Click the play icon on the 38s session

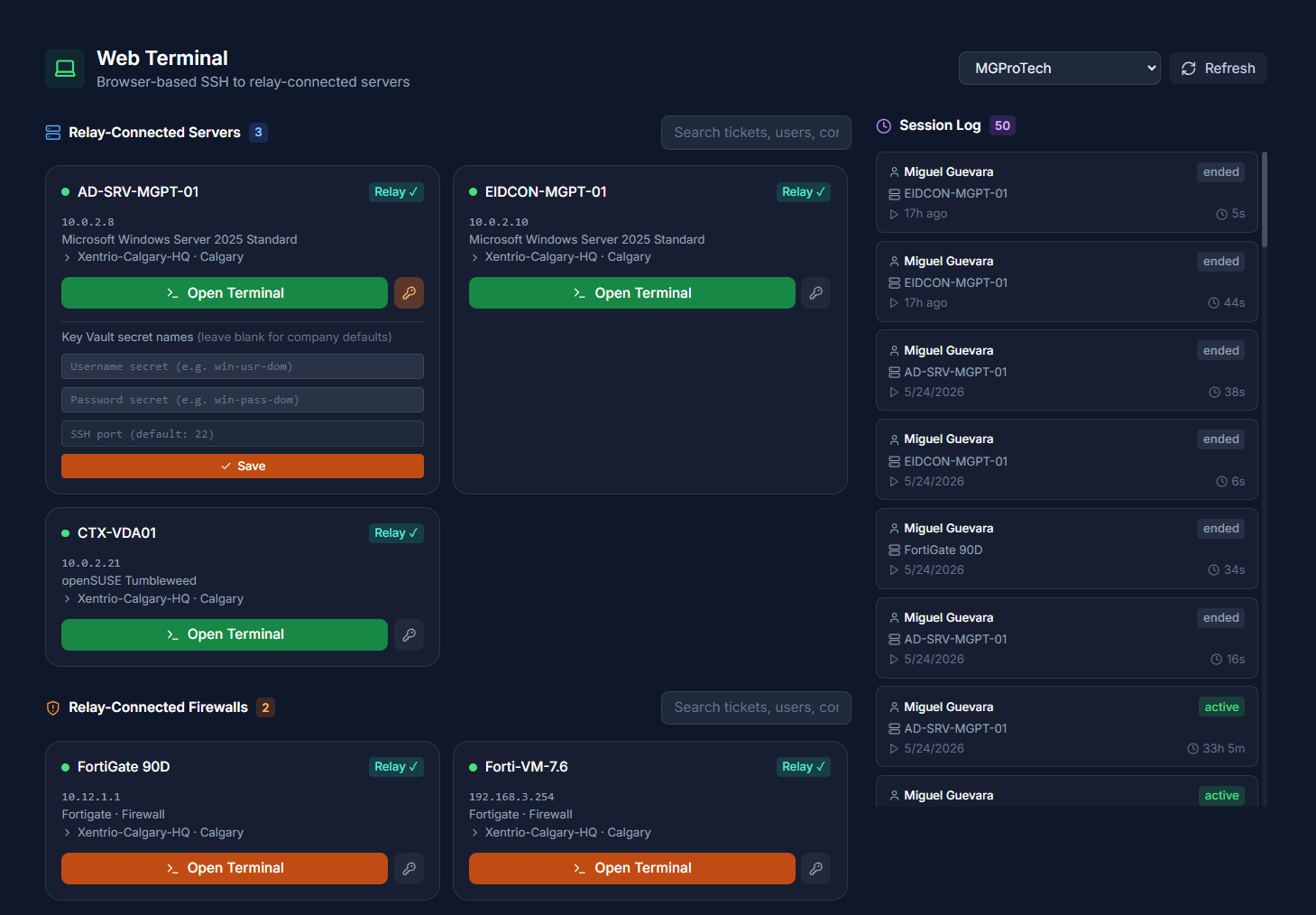click(894, 393)
